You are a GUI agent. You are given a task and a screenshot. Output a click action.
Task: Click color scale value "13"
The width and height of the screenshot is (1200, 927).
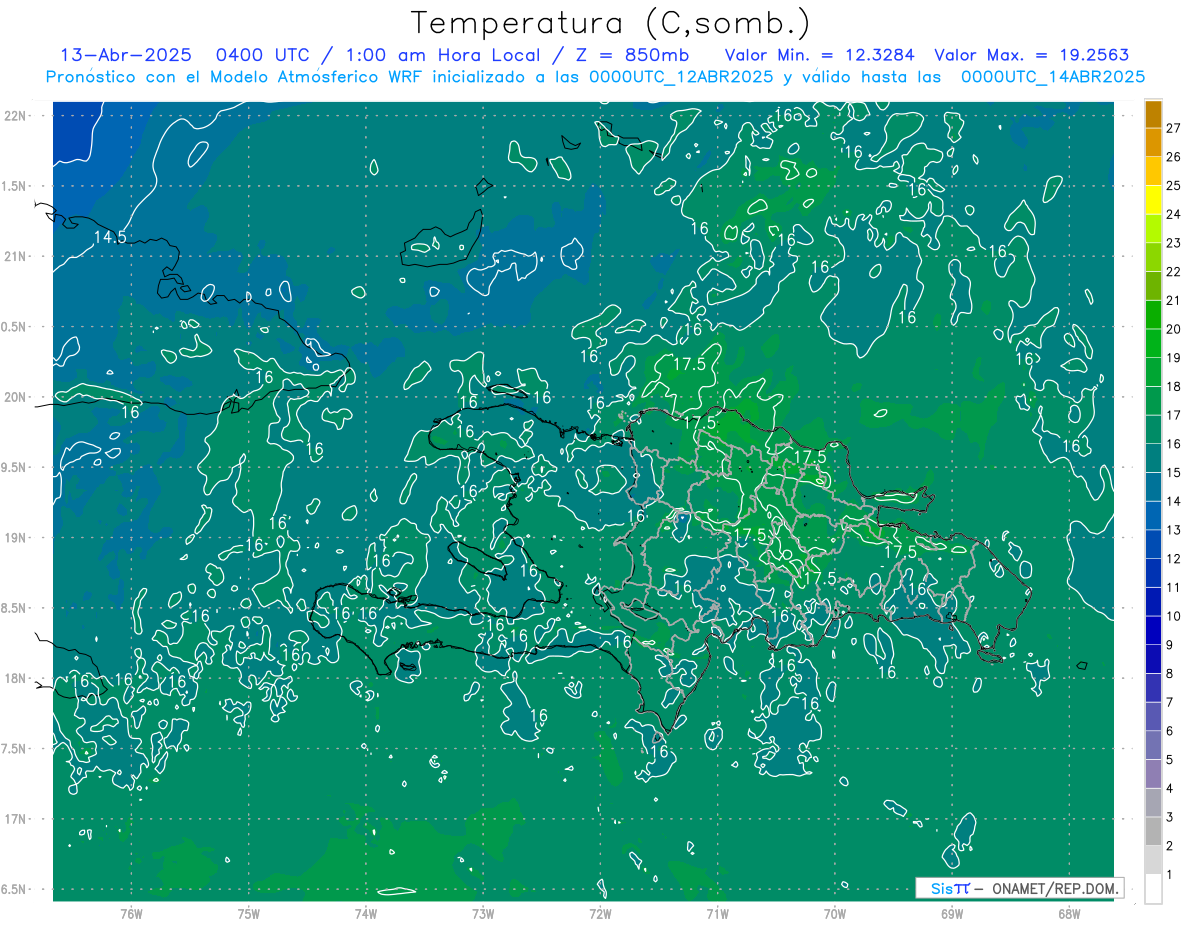(1174, 530)
